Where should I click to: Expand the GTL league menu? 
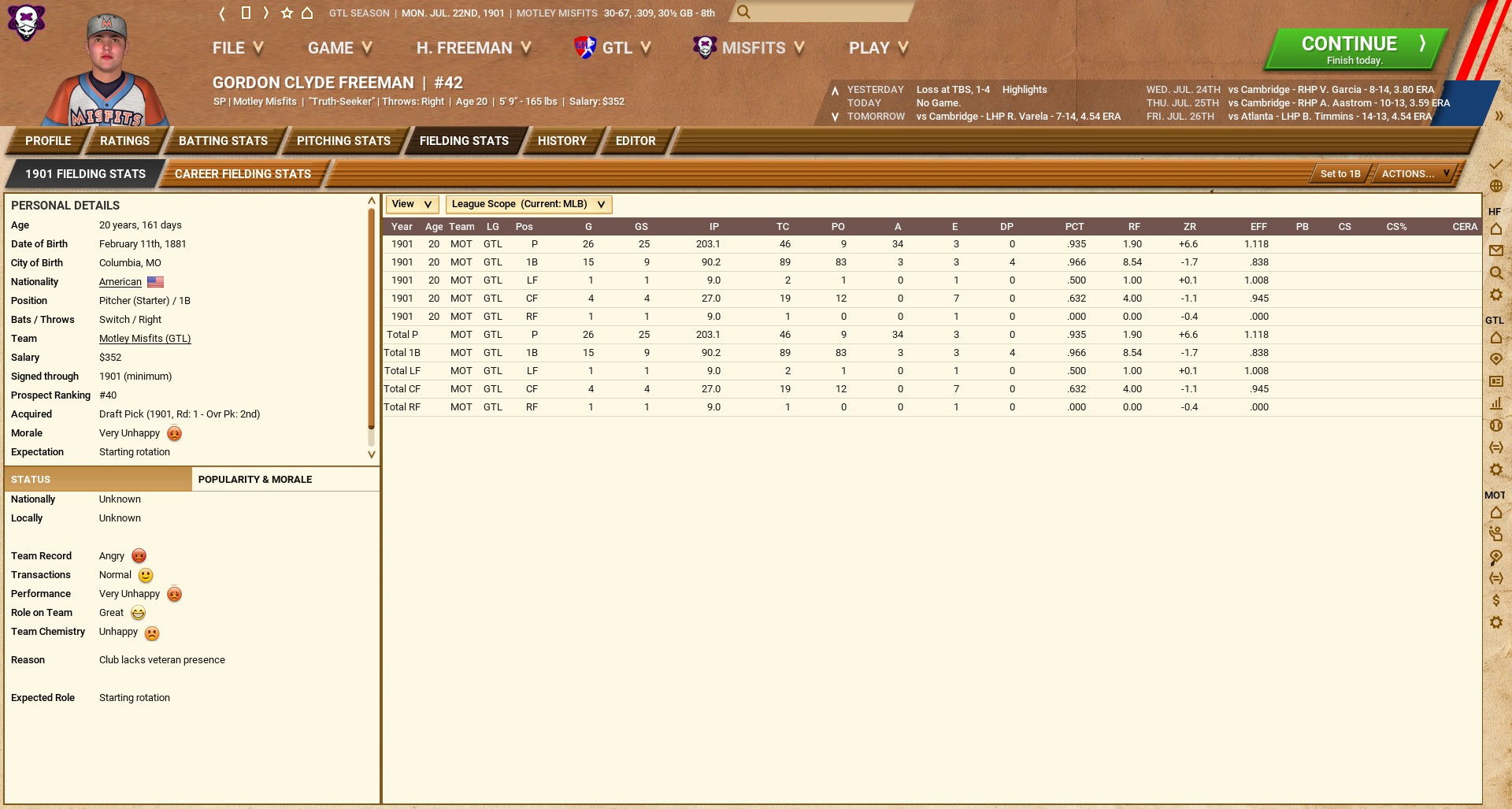tap(613, 48)
